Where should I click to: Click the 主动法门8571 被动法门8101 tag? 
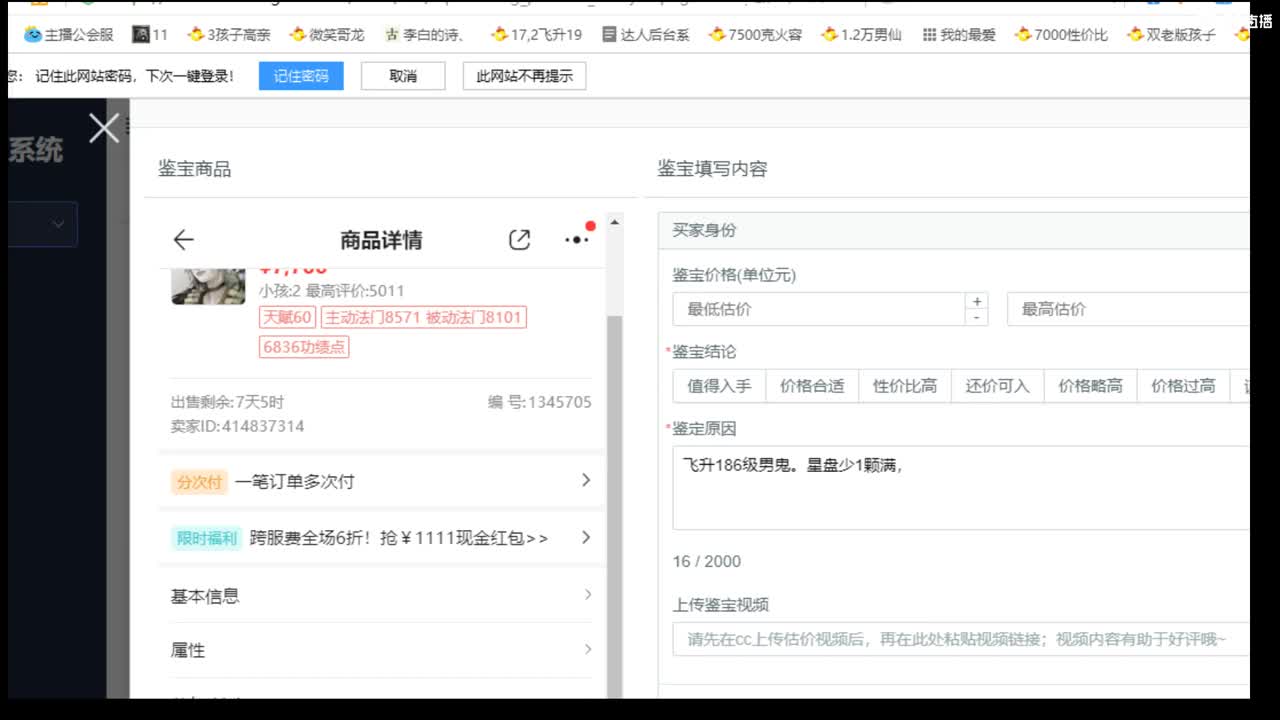coord(423,318)
